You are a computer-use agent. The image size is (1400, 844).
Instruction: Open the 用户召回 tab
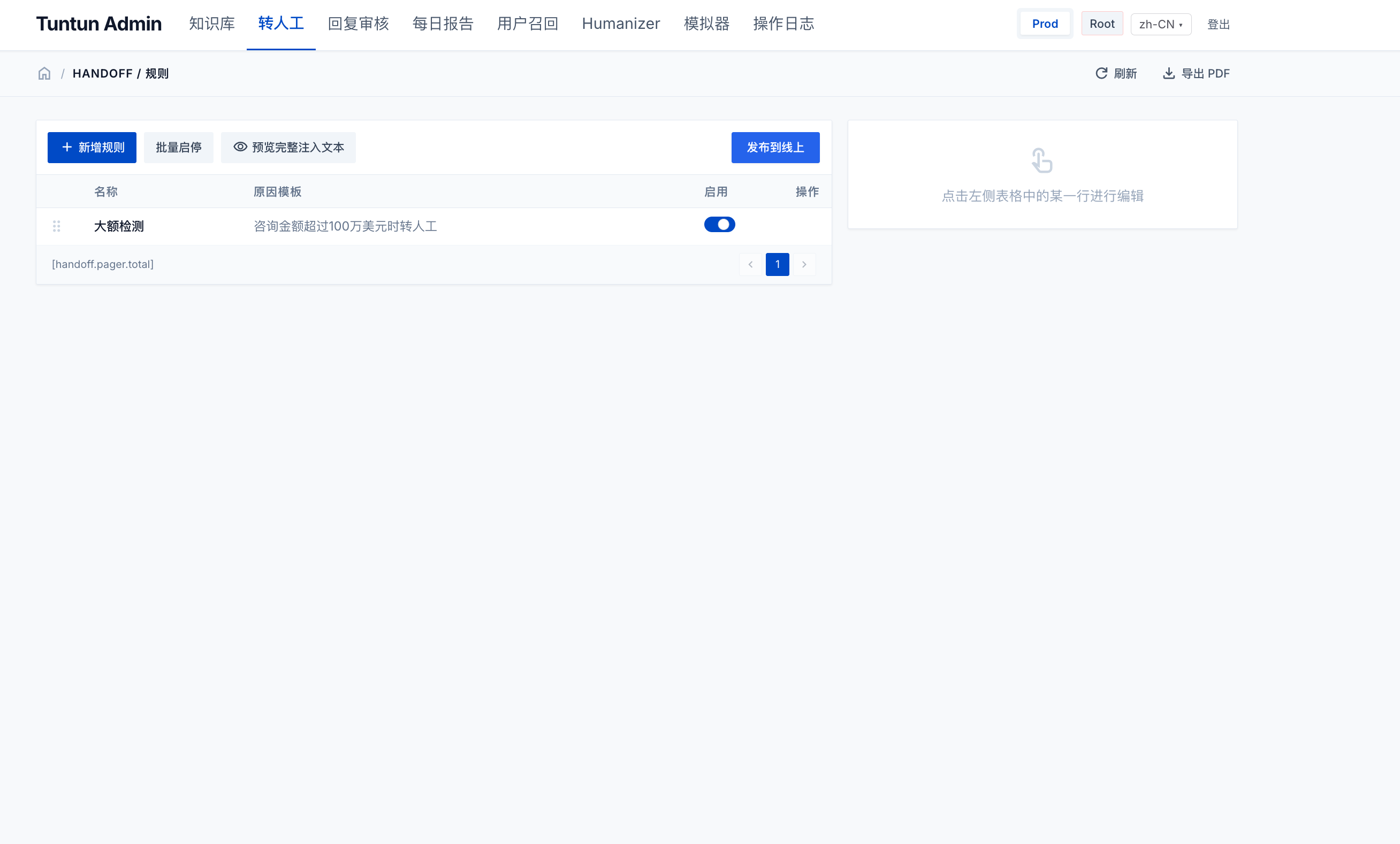point(528,24)
